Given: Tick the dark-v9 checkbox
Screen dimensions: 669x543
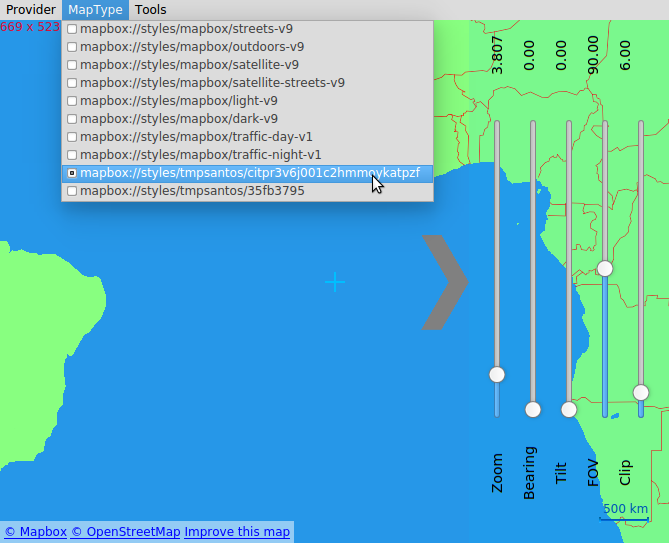Looking at the screenshot, I should (x=72, y=119).
